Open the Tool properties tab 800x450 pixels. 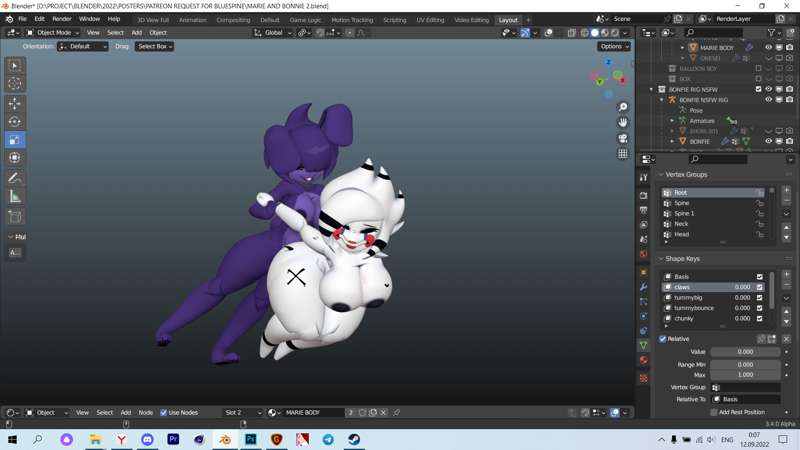643,177
